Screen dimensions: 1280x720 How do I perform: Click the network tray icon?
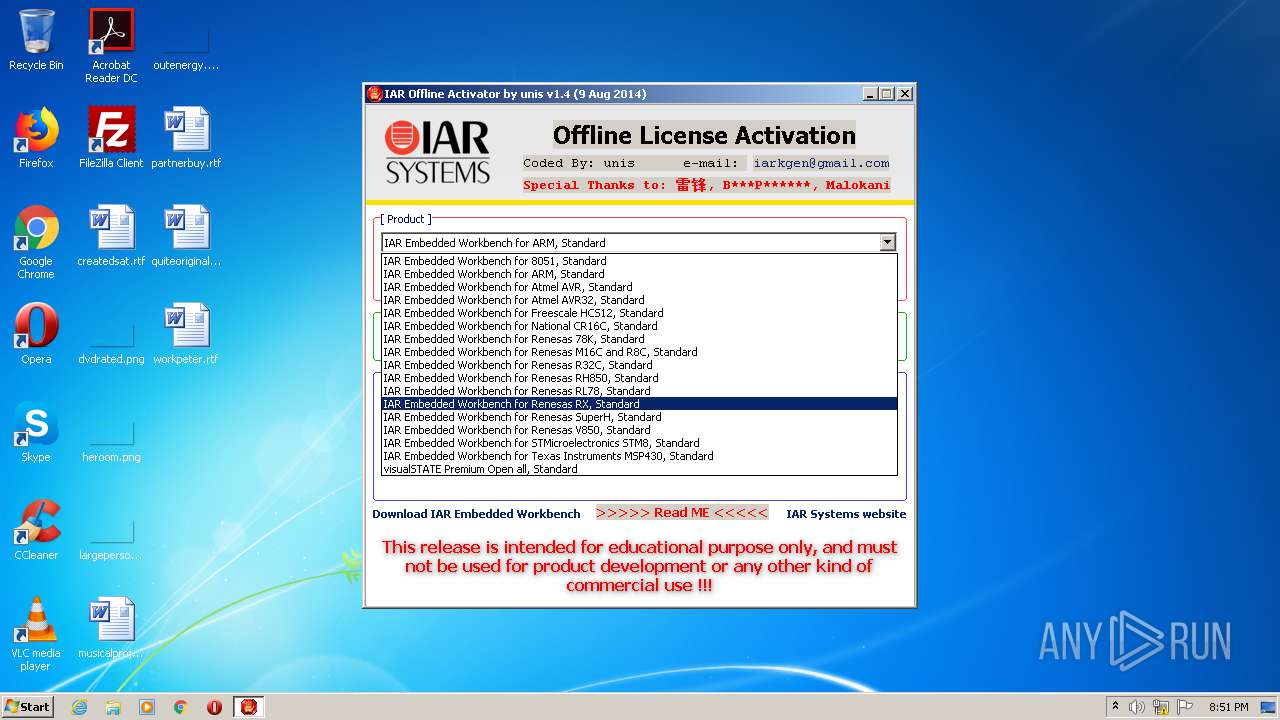click(x=1160, y=707)
